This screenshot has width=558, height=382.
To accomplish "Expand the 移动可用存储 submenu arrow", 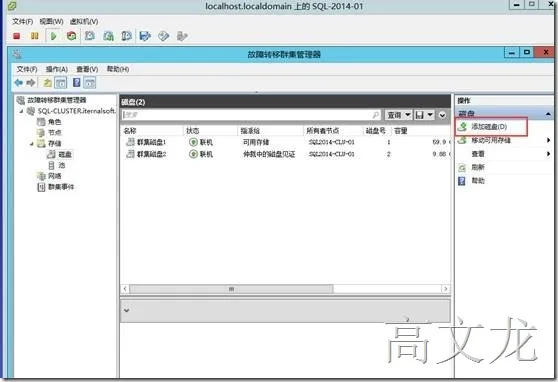I will 548,140.
